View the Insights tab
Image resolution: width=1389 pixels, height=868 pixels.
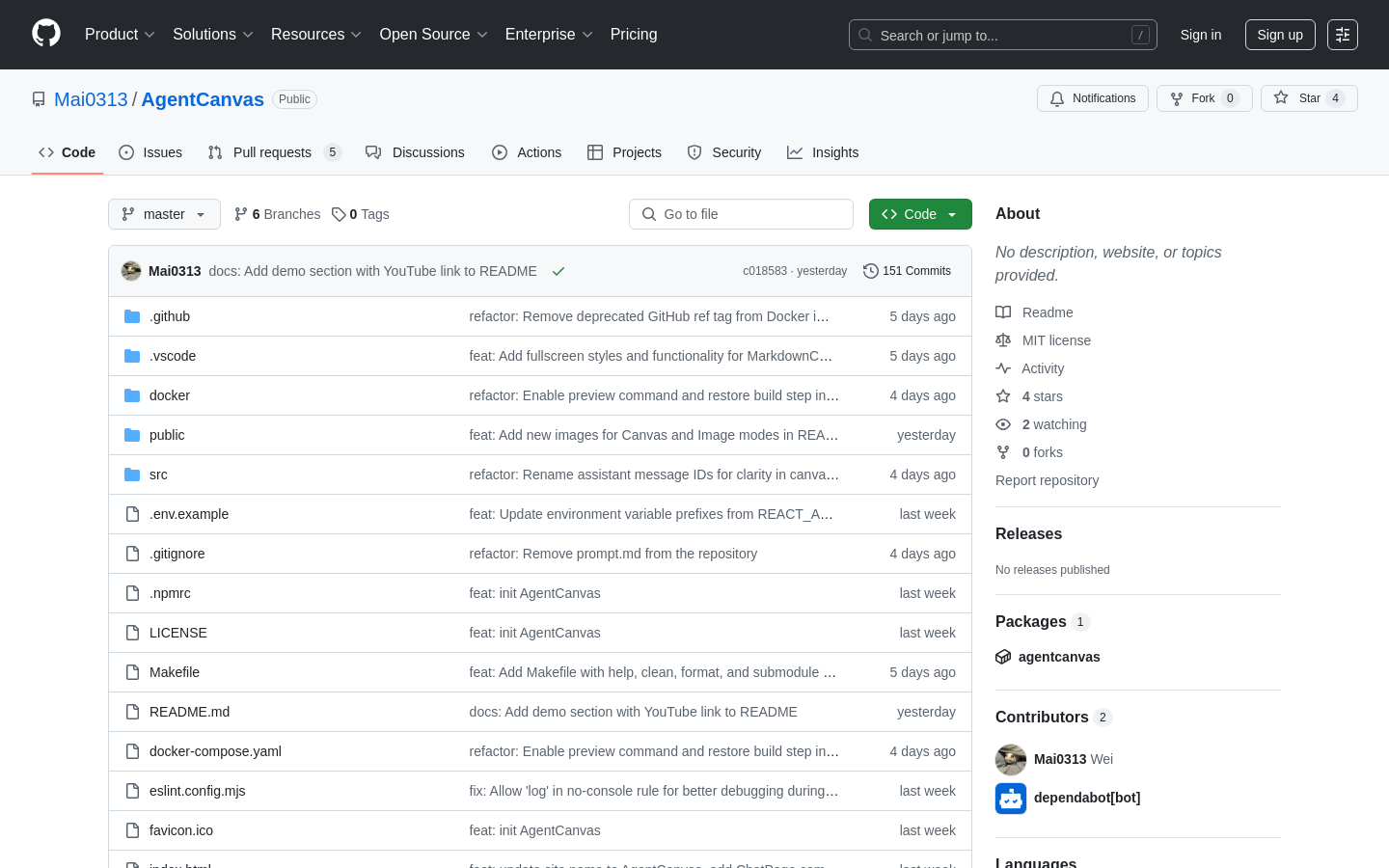[x=823, y=152]
